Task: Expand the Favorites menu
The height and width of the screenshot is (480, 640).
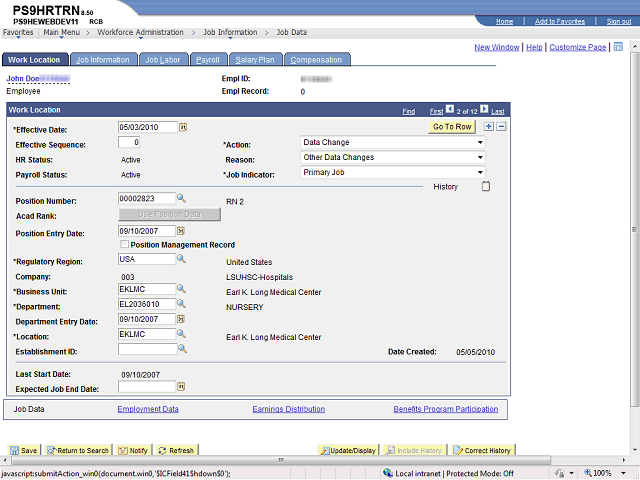Action: point(18,33)
